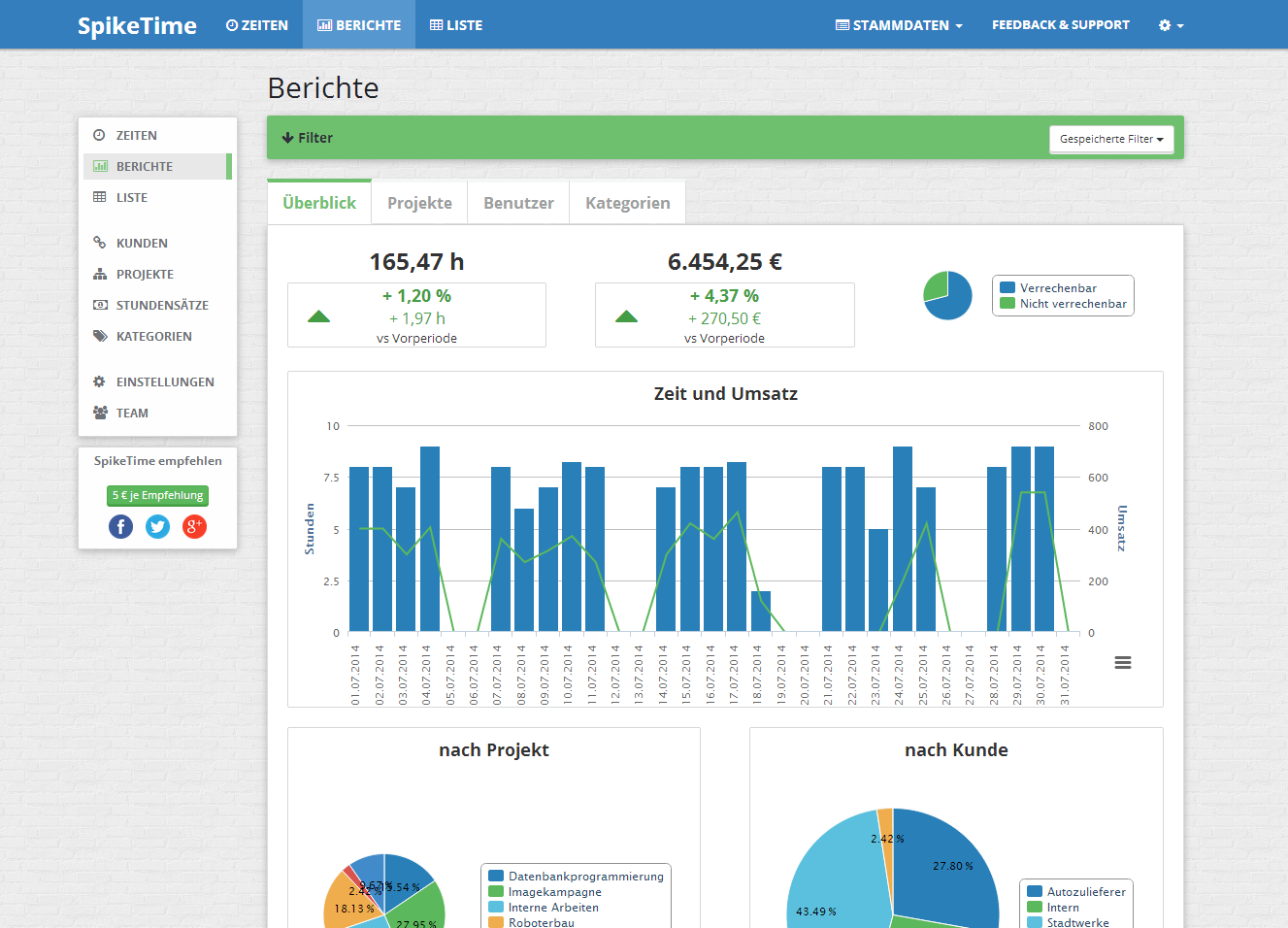Click the bar for 04.07.2014 in the chart
Viewport: 1288px width, 928px height.
click(x=430, y=539)
